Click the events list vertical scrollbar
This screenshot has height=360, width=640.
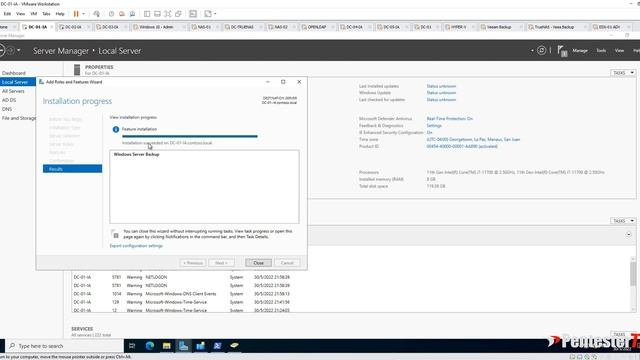click(x=633, y=284)
